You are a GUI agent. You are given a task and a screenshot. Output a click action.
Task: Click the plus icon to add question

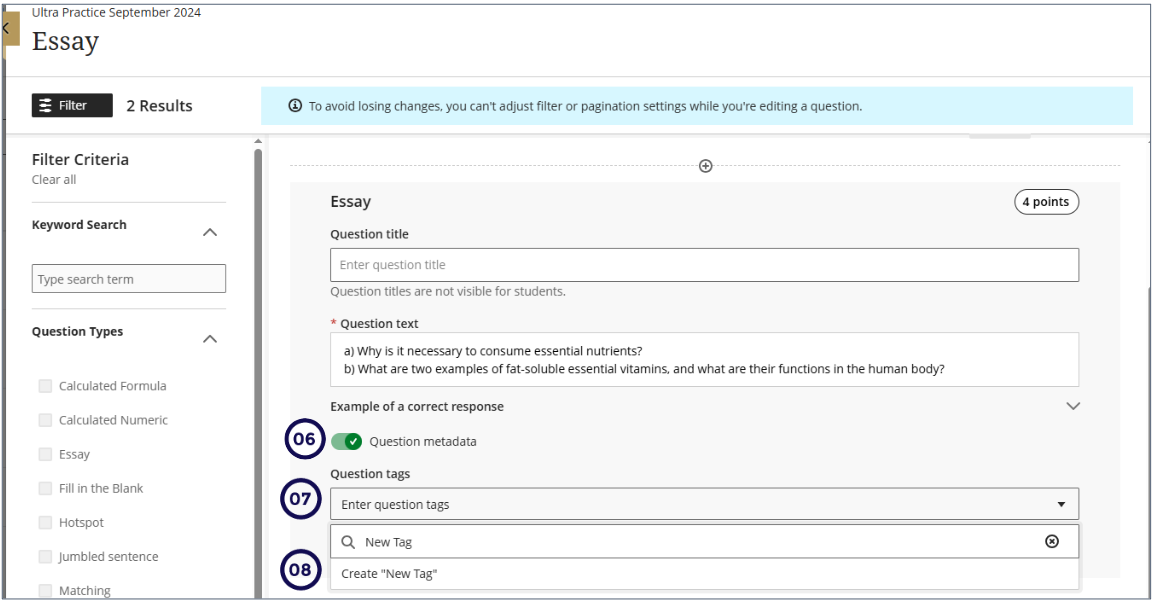705,166
